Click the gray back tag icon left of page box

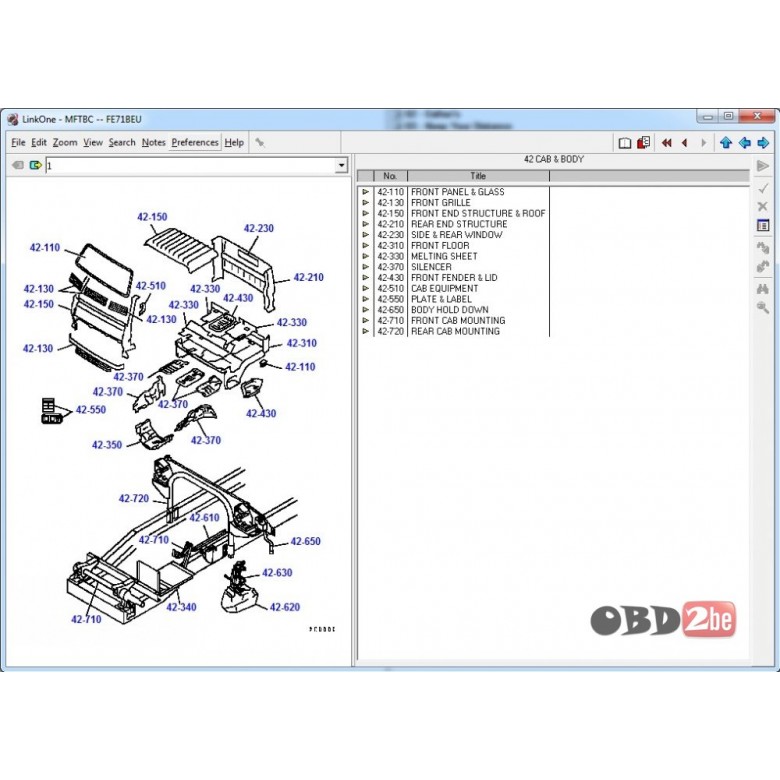[x=18, y=165]
